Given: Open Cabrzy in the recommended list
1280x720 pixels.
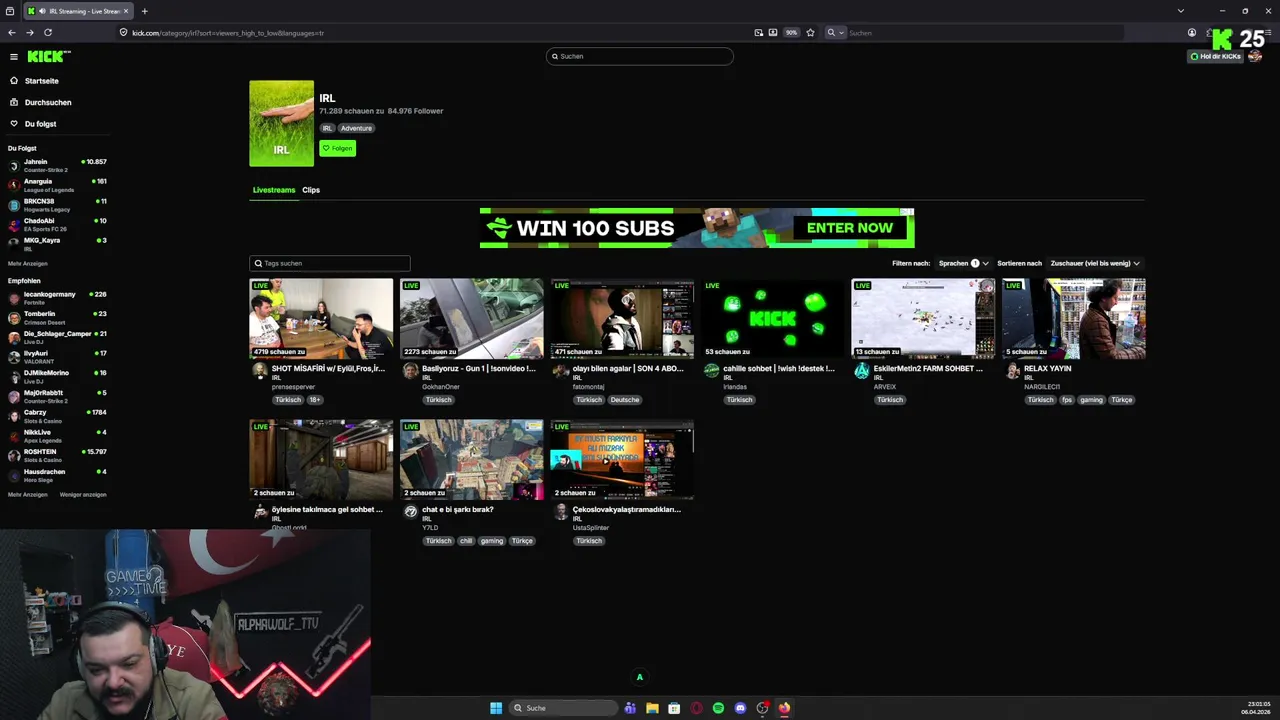Looking at the screenshot, I should 57,416.
